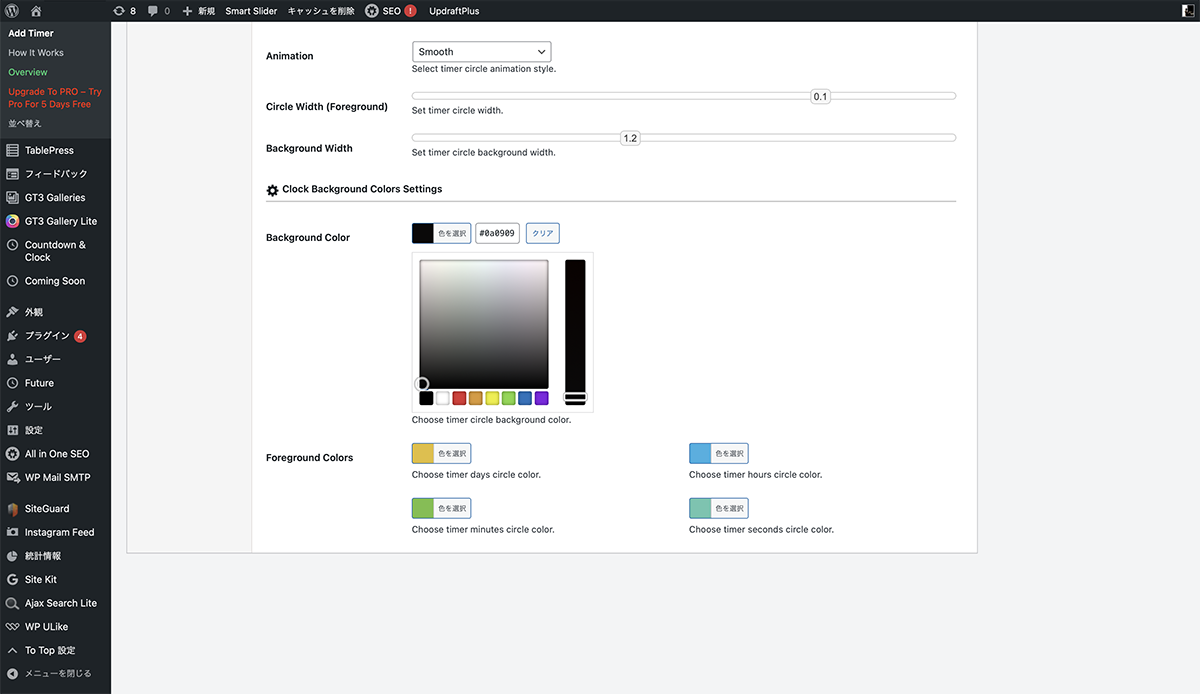Open Instagram Feed camera icon
Image resolution: width=1200 pixels, height=694 pixels.
[x=13, y=532]
